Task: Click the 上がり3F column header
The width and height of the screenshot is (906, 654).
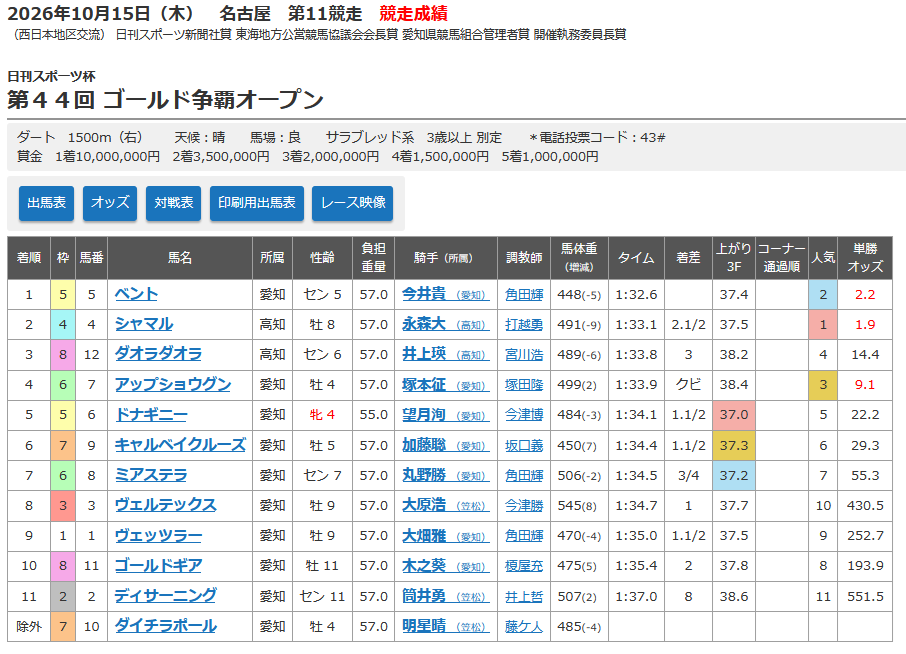Action: pos(734,258)
